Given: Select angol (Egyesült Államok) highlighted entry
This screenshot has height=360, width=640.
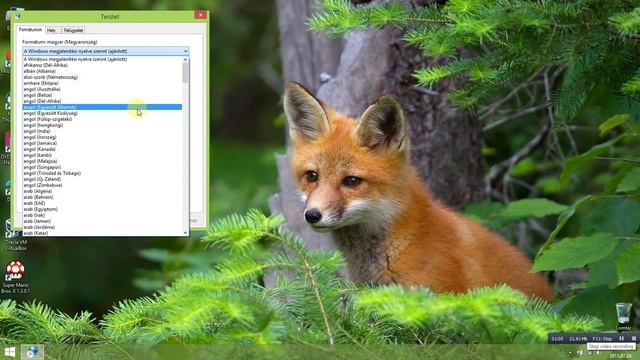Looking at the screenshot, I should pyautogui.click(x=102, y=107).
